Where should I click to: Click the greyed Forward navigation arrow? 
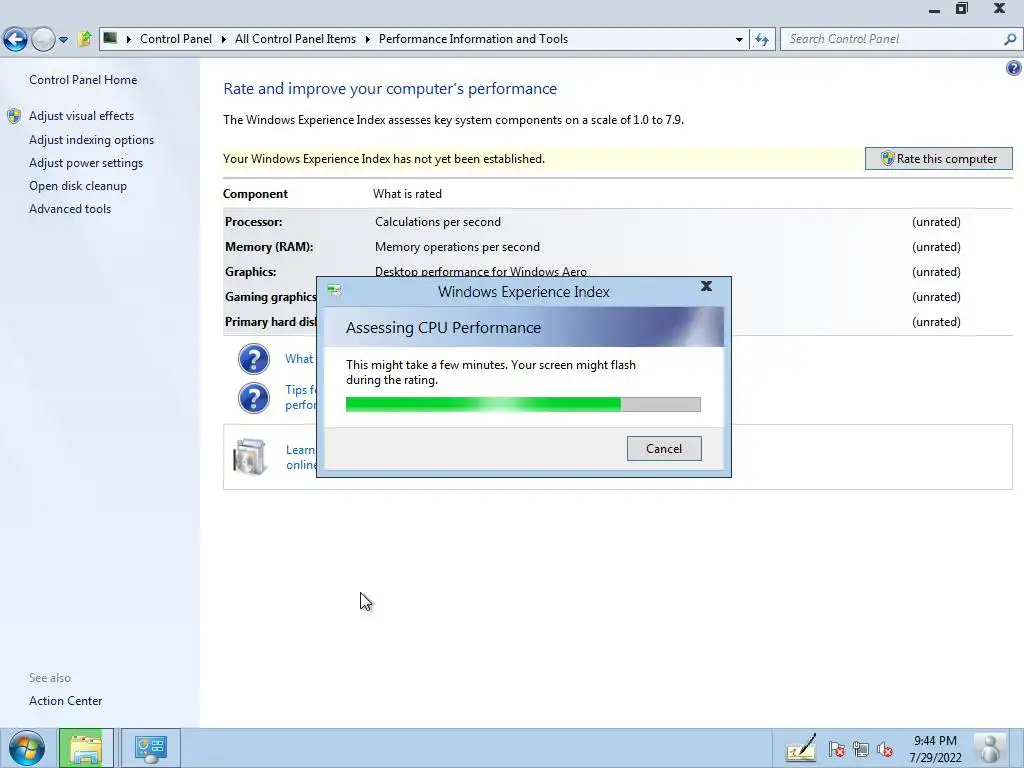[x=43, y=39]
